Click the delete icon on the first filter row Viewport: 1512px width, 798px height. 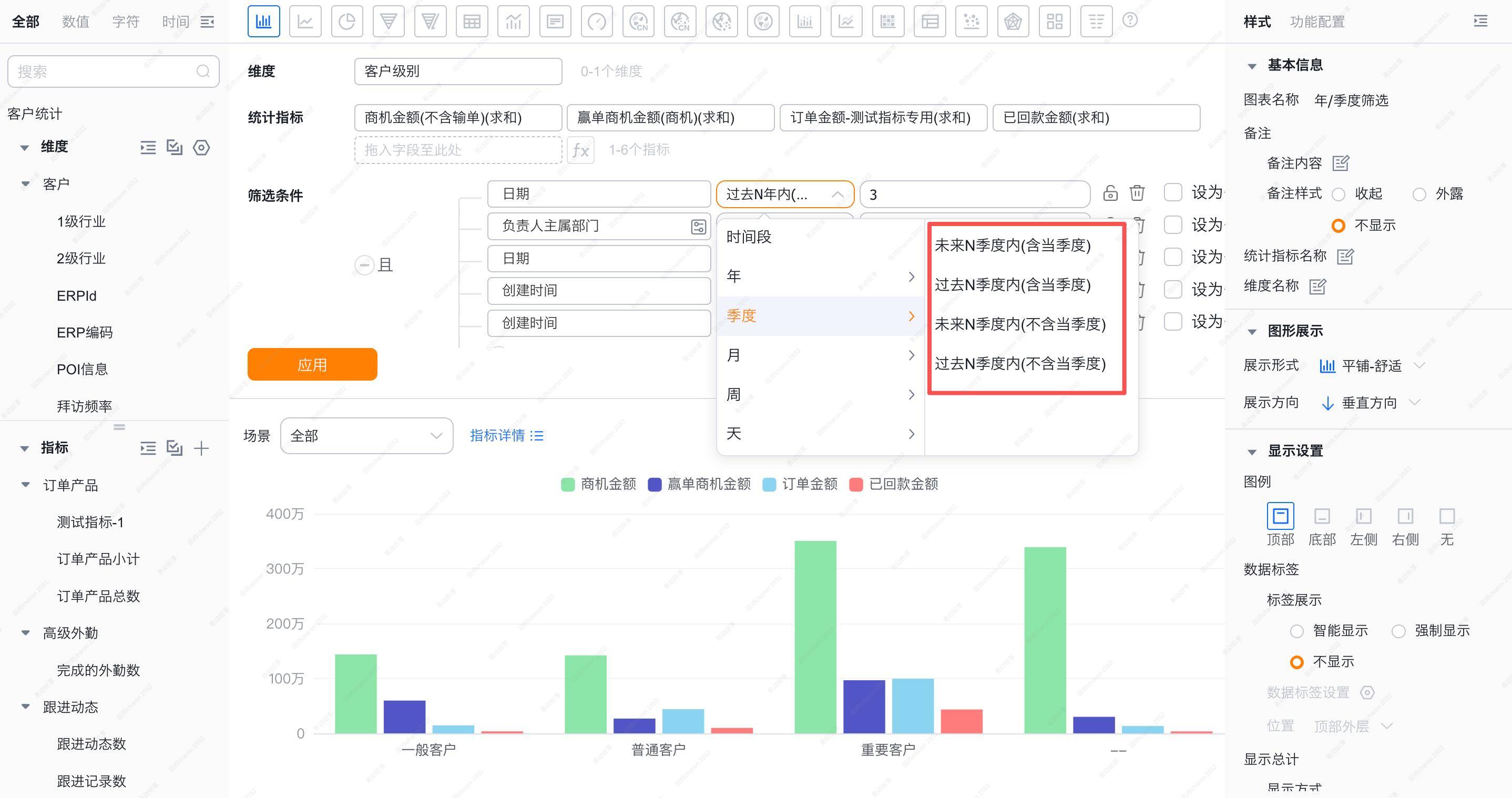(1137, 193)
